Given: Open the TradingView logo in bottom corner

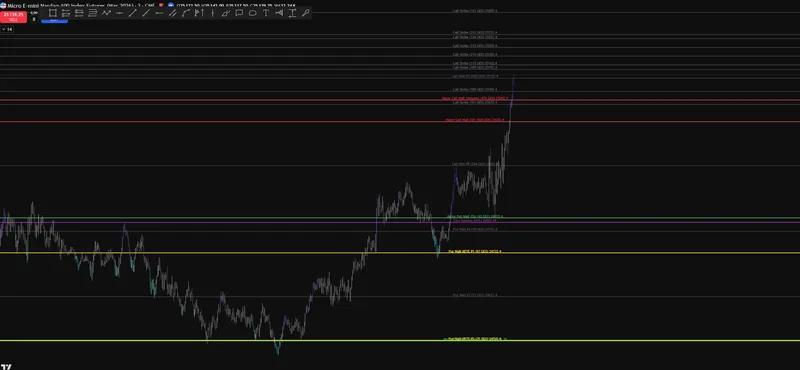Looking at the screenshot, I should [6, 366].
